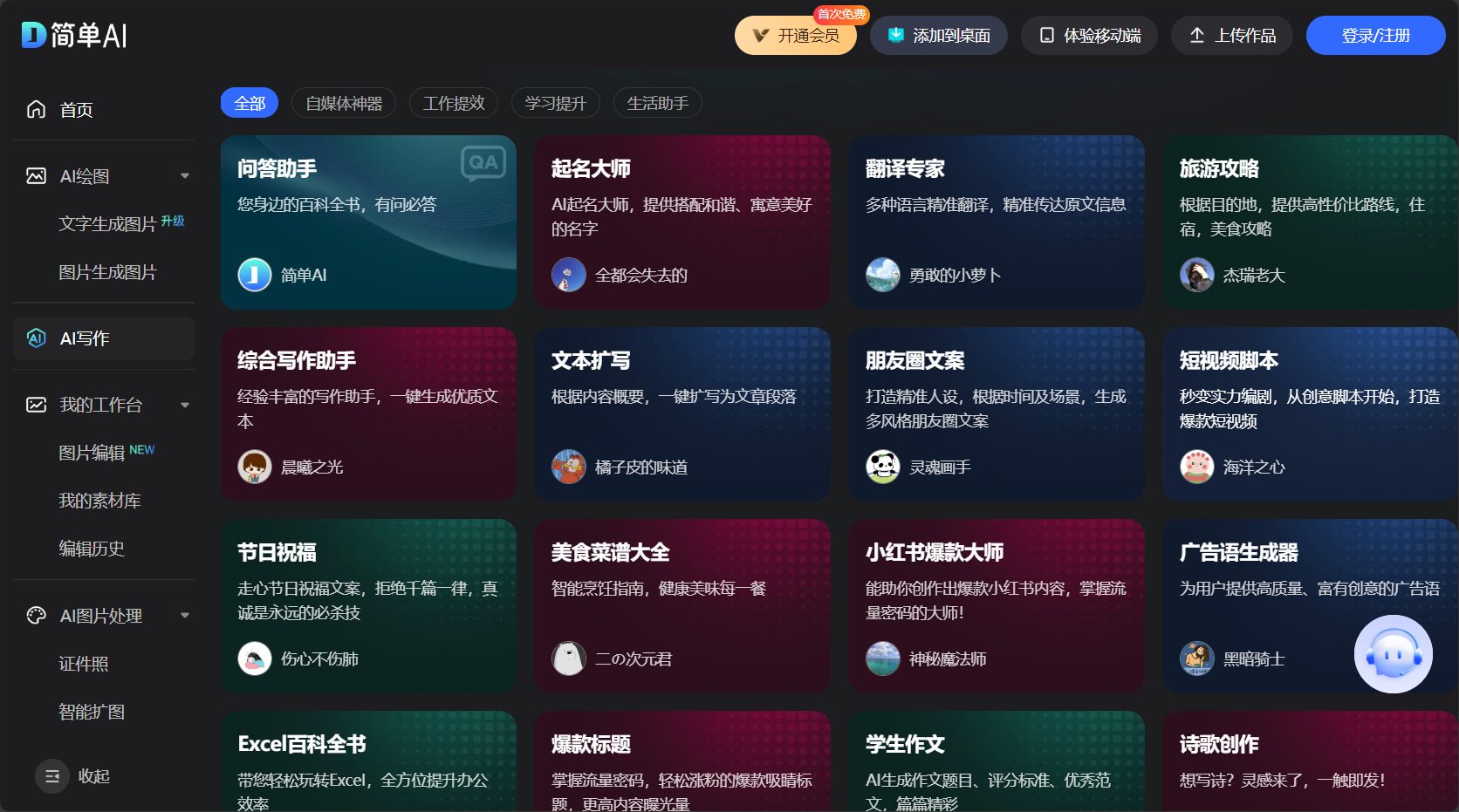1459x812 pixels.
Task: Collapse the 我的工作台 section arrow
Action: (x=185, y=405)
